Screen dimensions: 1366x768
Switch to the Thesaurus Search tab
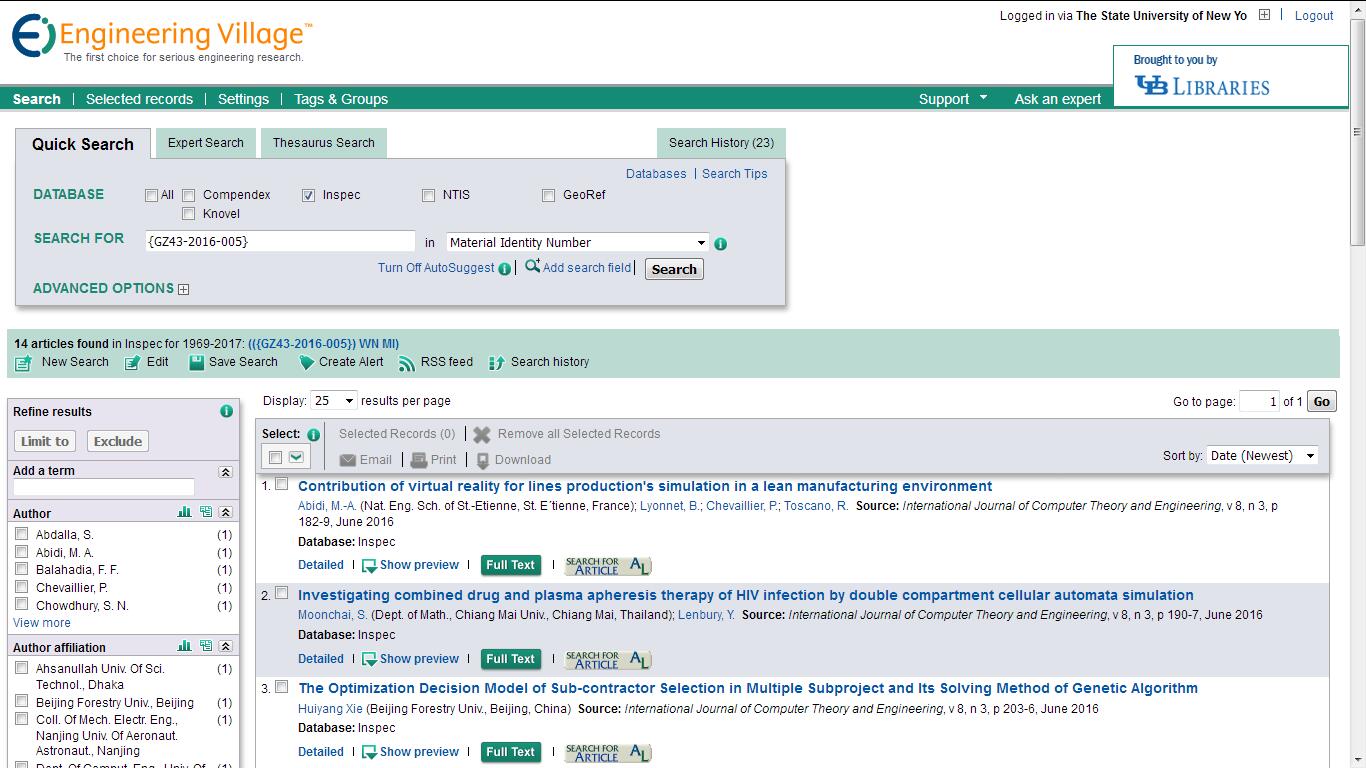(324, 143)
